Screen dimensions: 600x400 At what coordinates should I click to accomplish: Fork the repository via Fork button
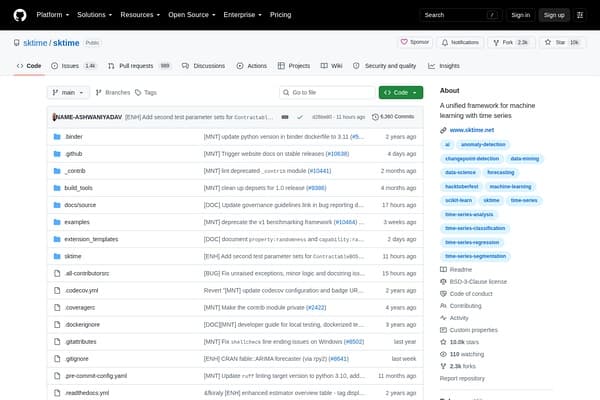tap(511, 42)
